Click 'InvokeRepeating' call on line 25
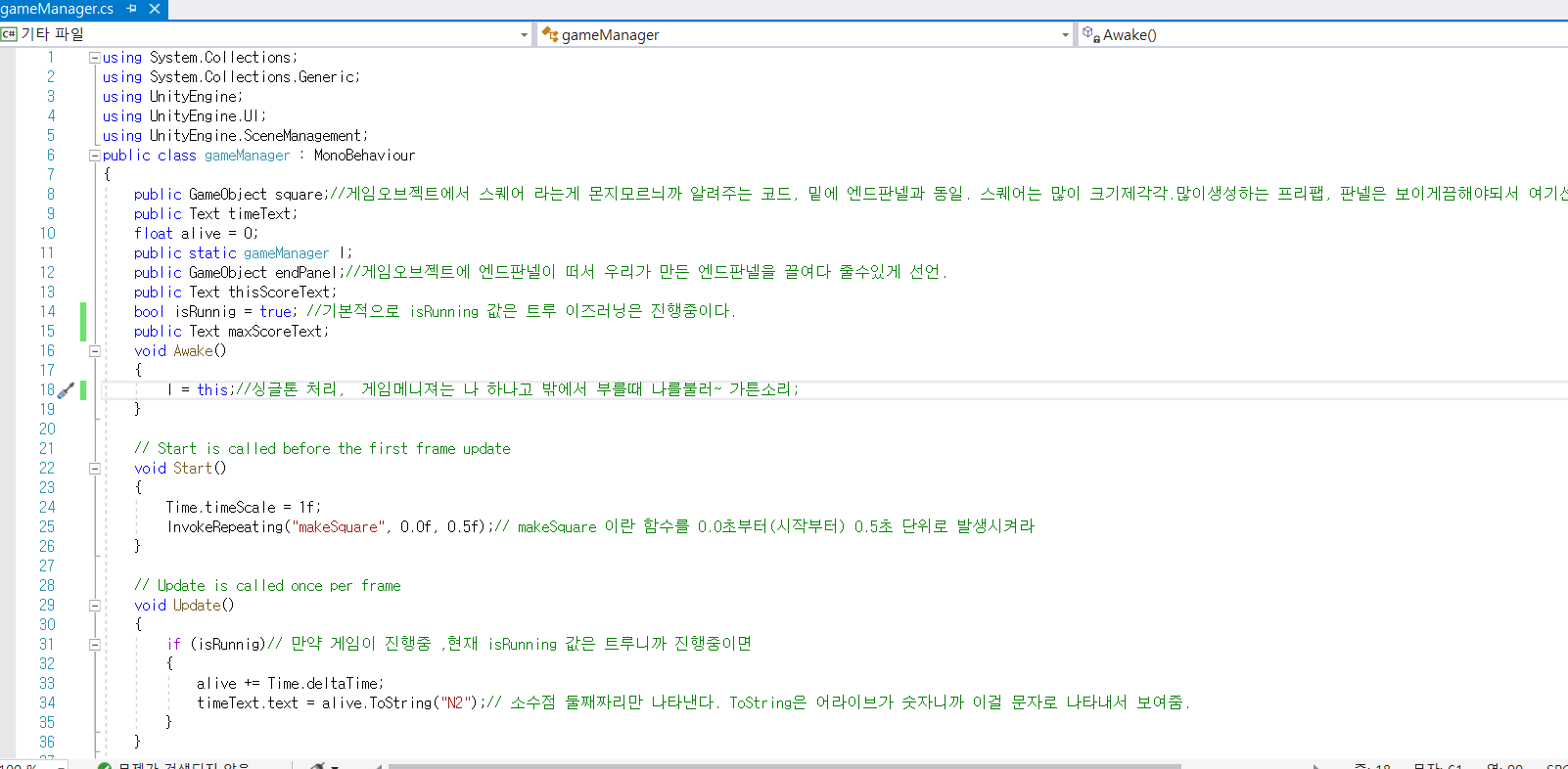The image size is (1568, 769). pyautogui.click(x=225, y=527)
